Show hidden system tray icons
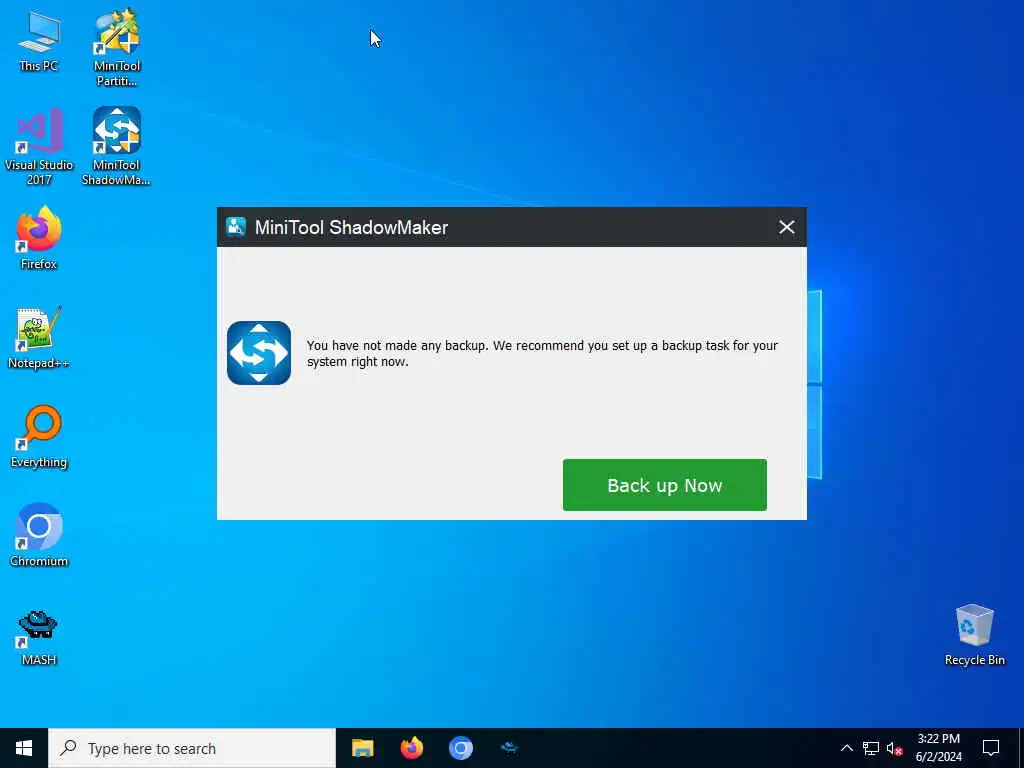This screenshot has height=768, width=1024. (846, 748)
